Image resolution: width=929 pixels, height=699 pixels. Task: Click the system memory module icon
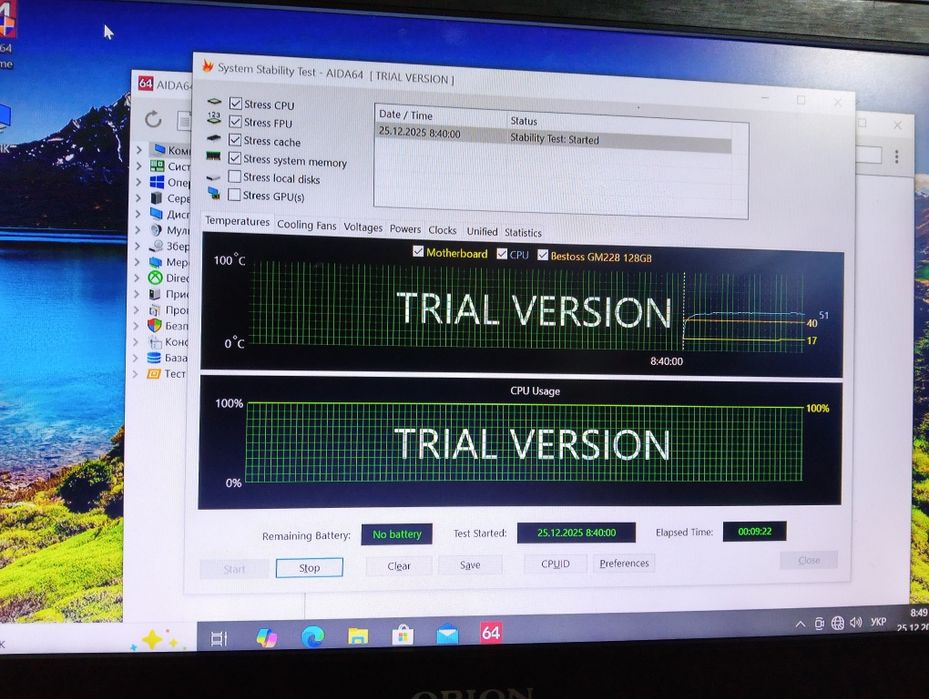213,156
